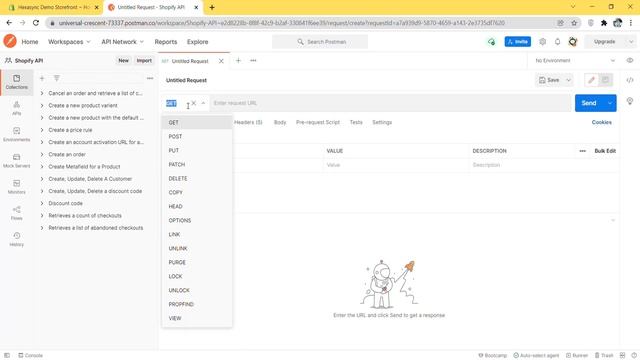Click the environment quick look eye icon
Screen dimensions: 640x360
(630, 60)
